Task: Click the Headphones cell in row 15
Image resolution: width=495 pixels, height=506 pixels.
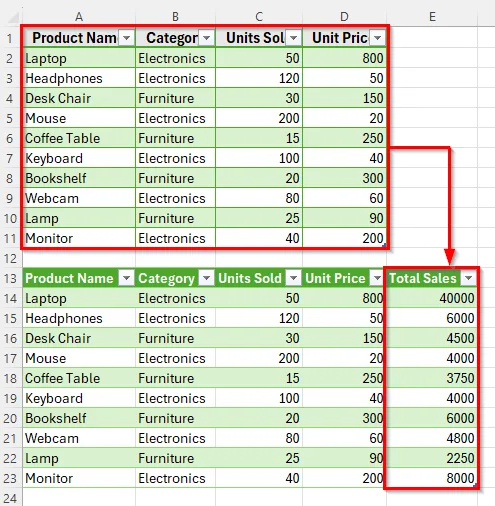Action: [x=79, y=318]
